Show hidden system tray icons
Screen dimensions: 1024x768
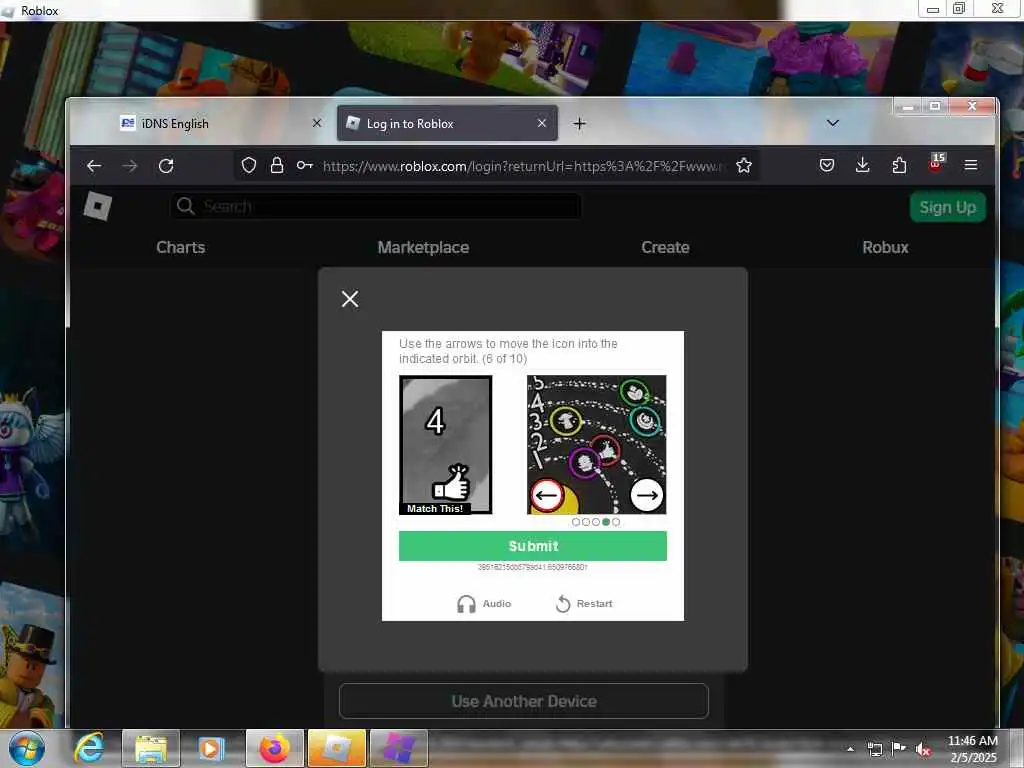pyautogui.click(x=850, y=749)
